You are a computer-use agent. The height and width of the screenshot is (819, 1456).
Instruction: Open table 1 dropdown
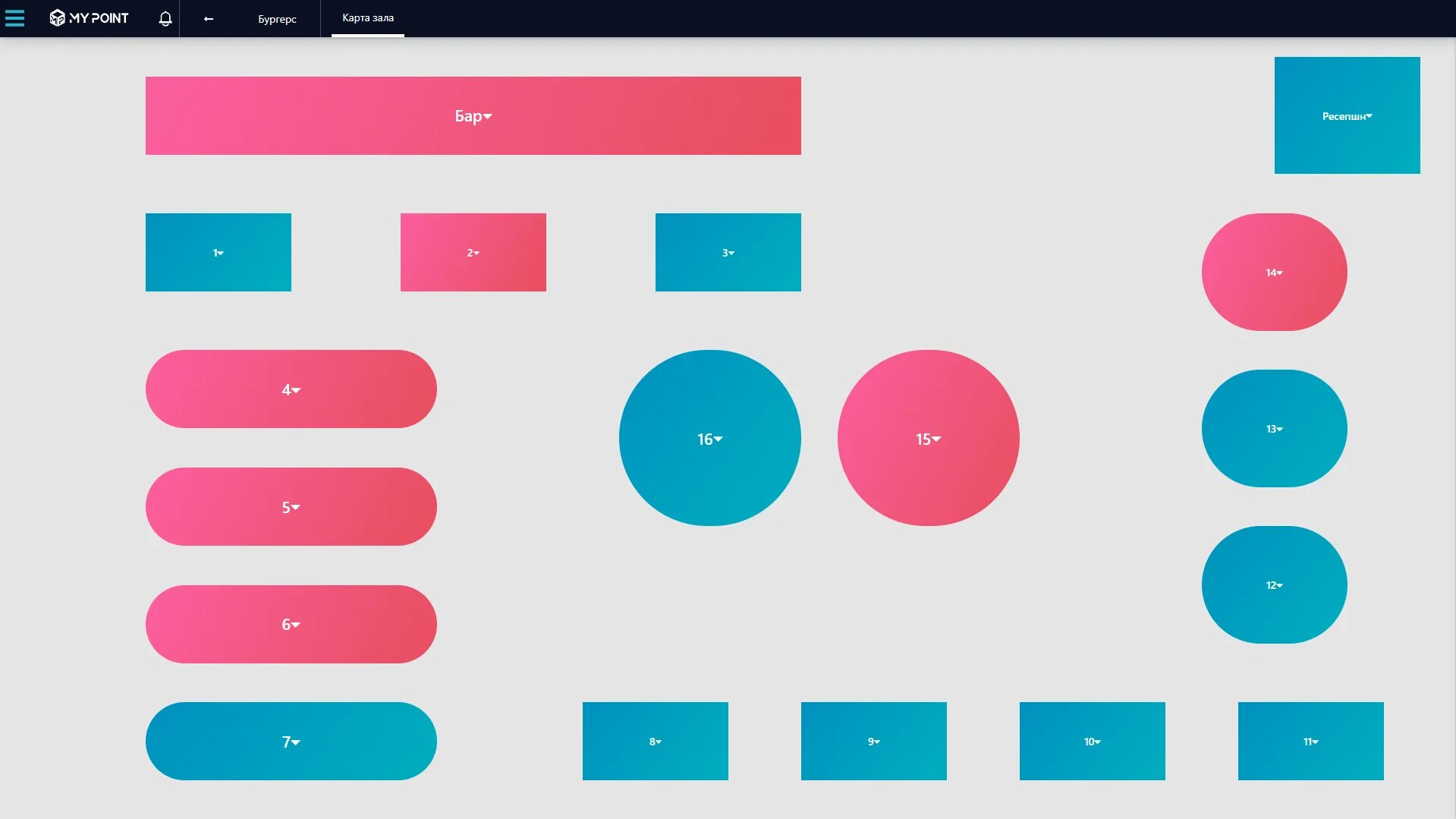[x=219, y=252]
